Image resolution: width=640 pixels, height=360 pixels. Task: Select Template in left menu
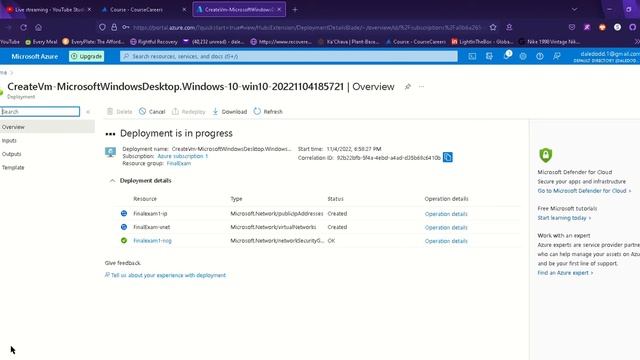(x=13, y=167)
